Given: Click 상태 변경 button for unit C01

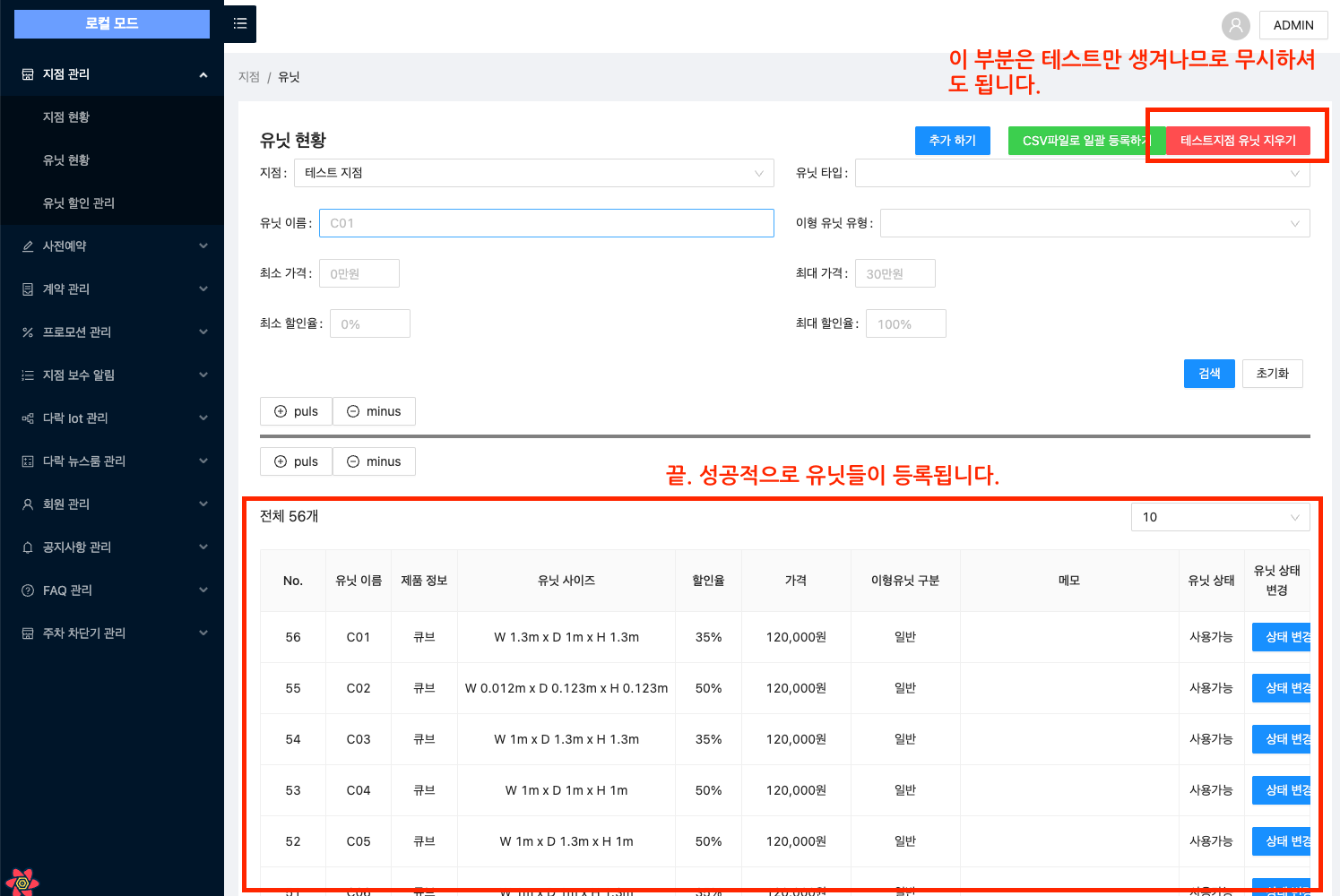Looking at the screenshot, I should (1284, 637).
